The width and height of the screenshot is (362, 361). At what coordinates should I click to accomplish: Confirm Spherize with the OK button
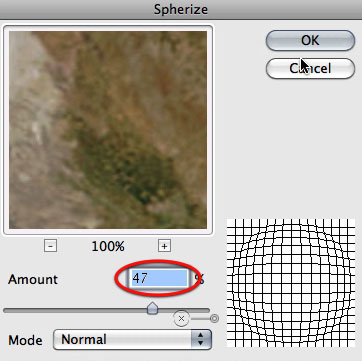pyautogui.click(x=310, y=40)
